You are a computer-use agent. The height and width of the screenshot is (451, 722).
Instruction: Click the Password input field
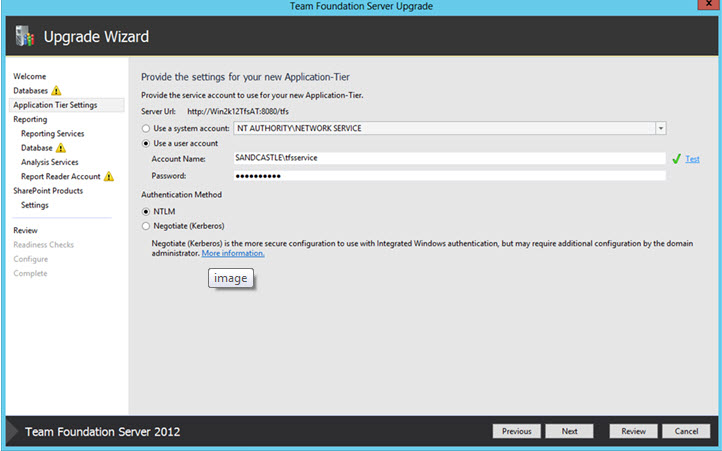point(449,176)
